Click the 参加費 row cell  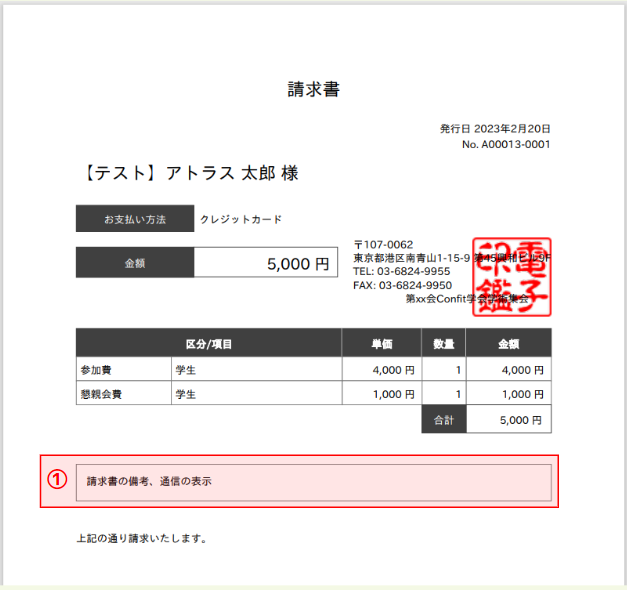coord(124,369)
